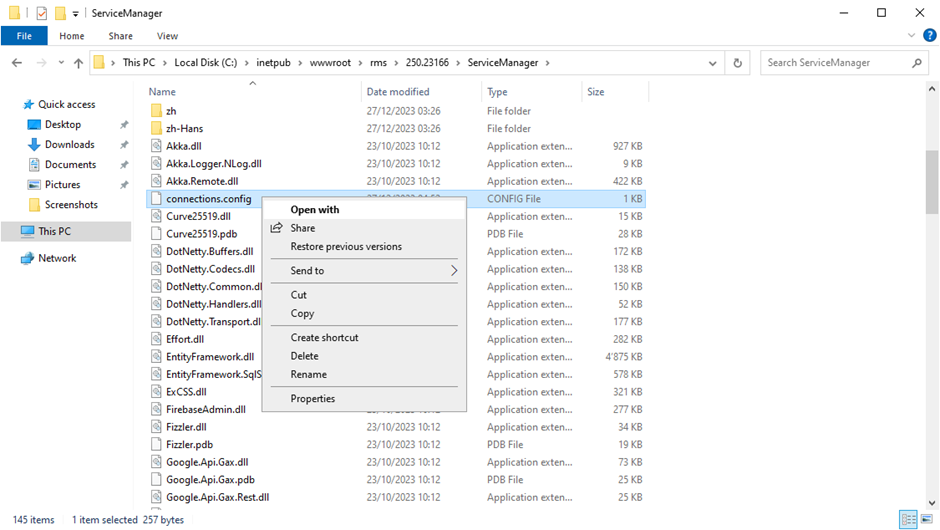Select the Pictures icon in sidebar
Viewport: 940px width, 530px height.
tap(34, 185)
